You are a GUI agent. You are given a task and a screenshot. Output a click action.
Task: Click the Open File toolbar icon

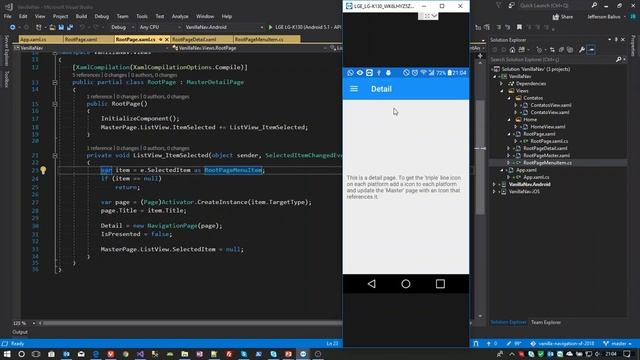[x=52, y=27]
